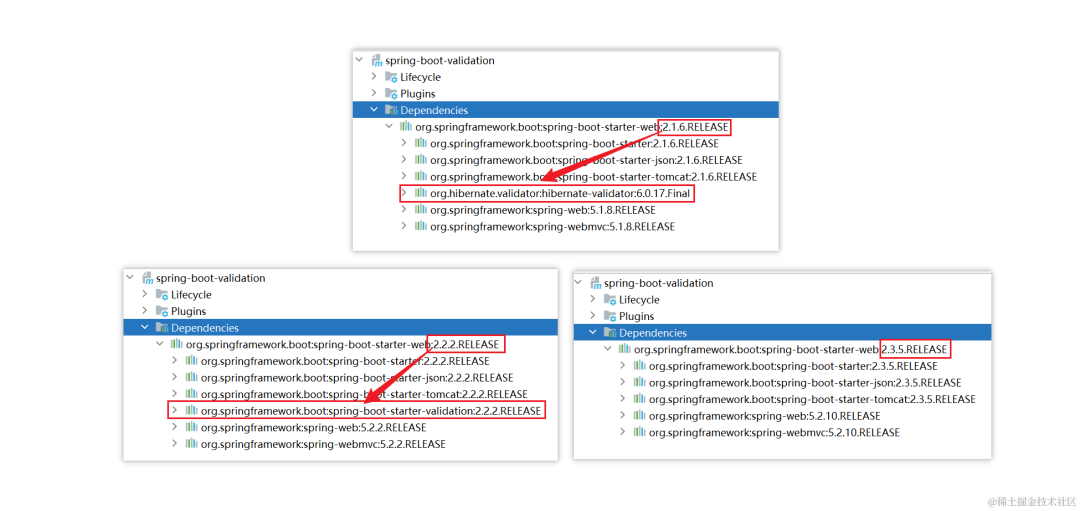Expand the spring-boot-starter-validation:2.2.2.RELEASE node

tap(175, 411)
